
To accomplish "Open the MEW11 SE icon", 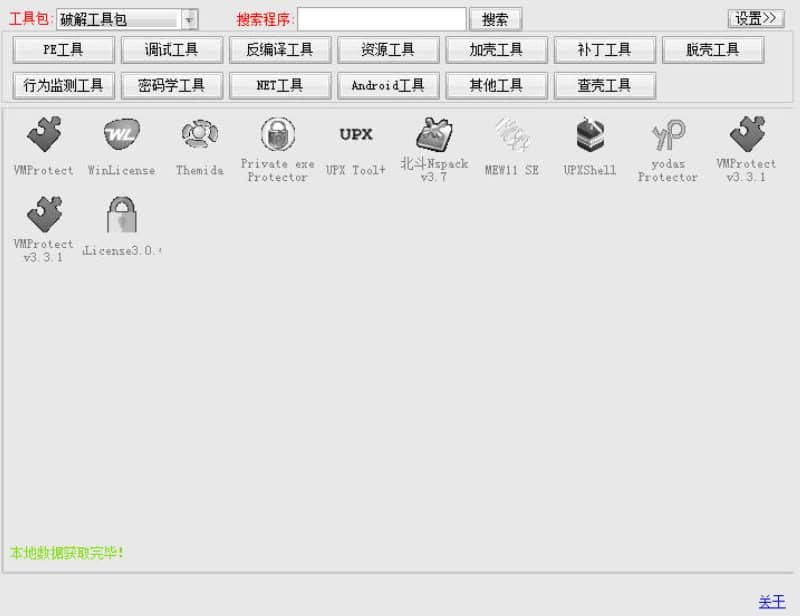I will [x=512, y=134].
